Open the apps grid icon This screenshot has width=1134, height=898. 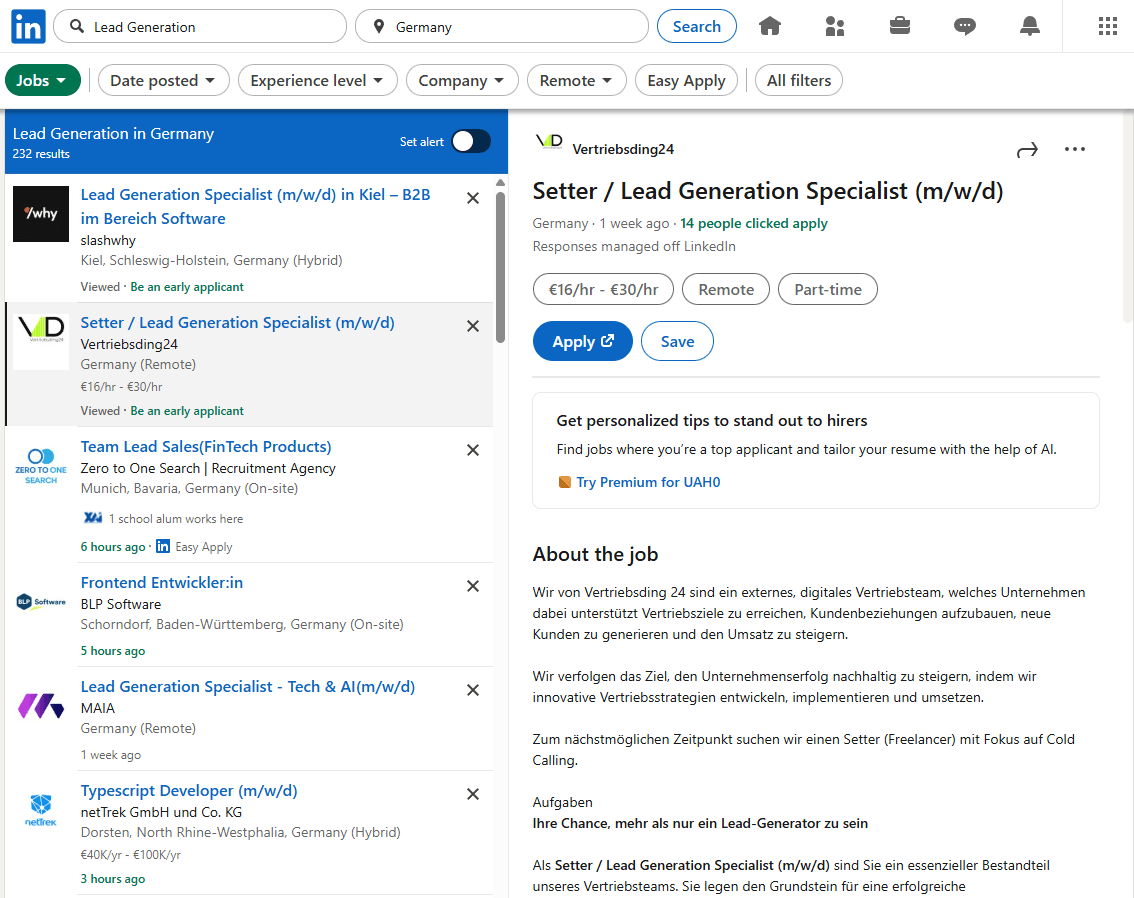tap(1107, 26)
